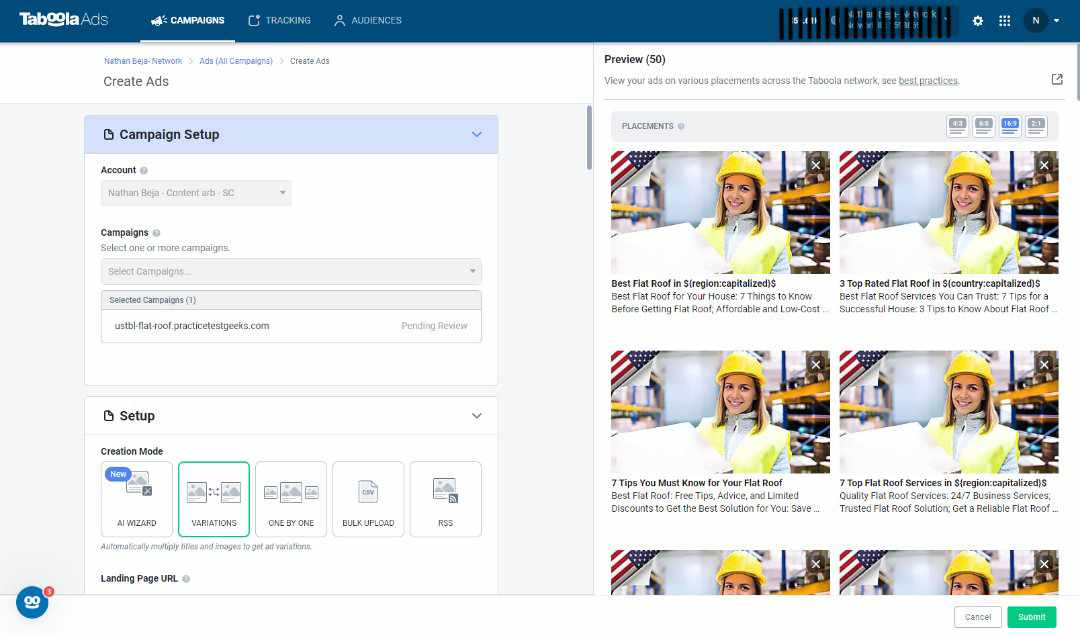The width and height of the screenshot is (1080, 638).
Task: Remove the '3 Top Rated Flat Roof' ad
Action: coord(1044,165)
